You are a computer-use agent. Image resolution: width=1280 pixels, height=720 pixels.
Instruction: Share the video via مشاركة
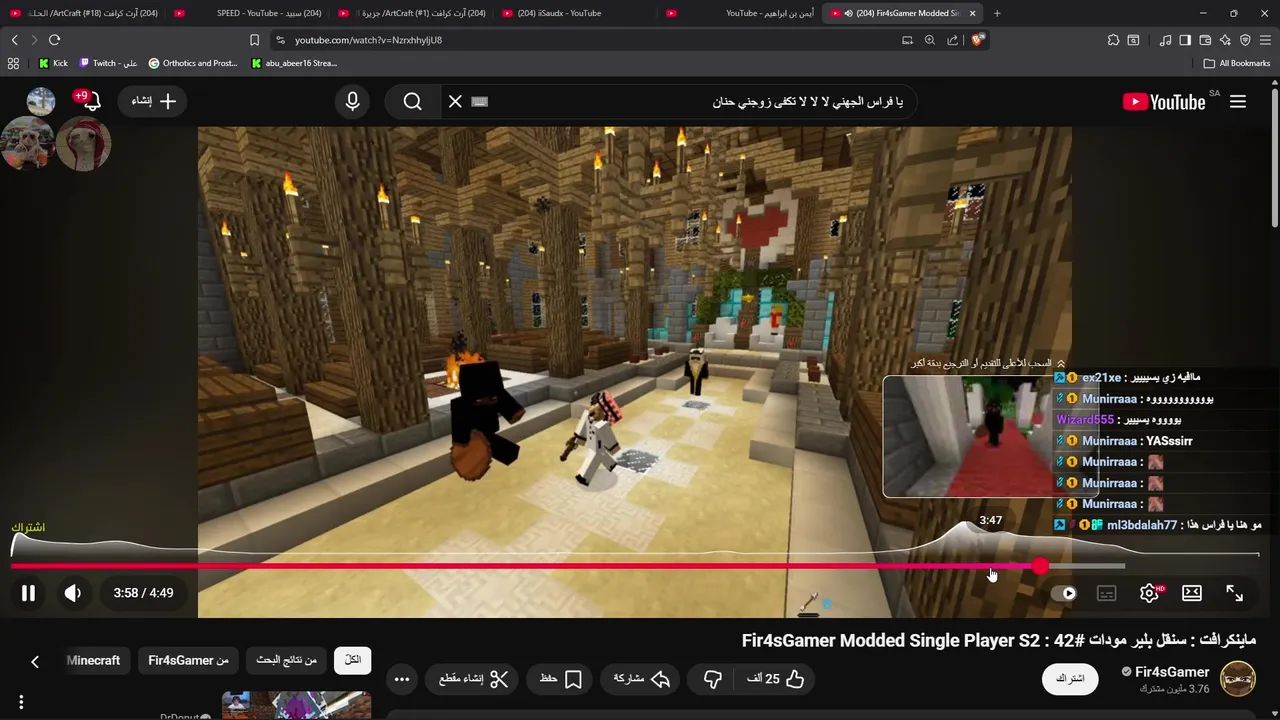(641, 679)
